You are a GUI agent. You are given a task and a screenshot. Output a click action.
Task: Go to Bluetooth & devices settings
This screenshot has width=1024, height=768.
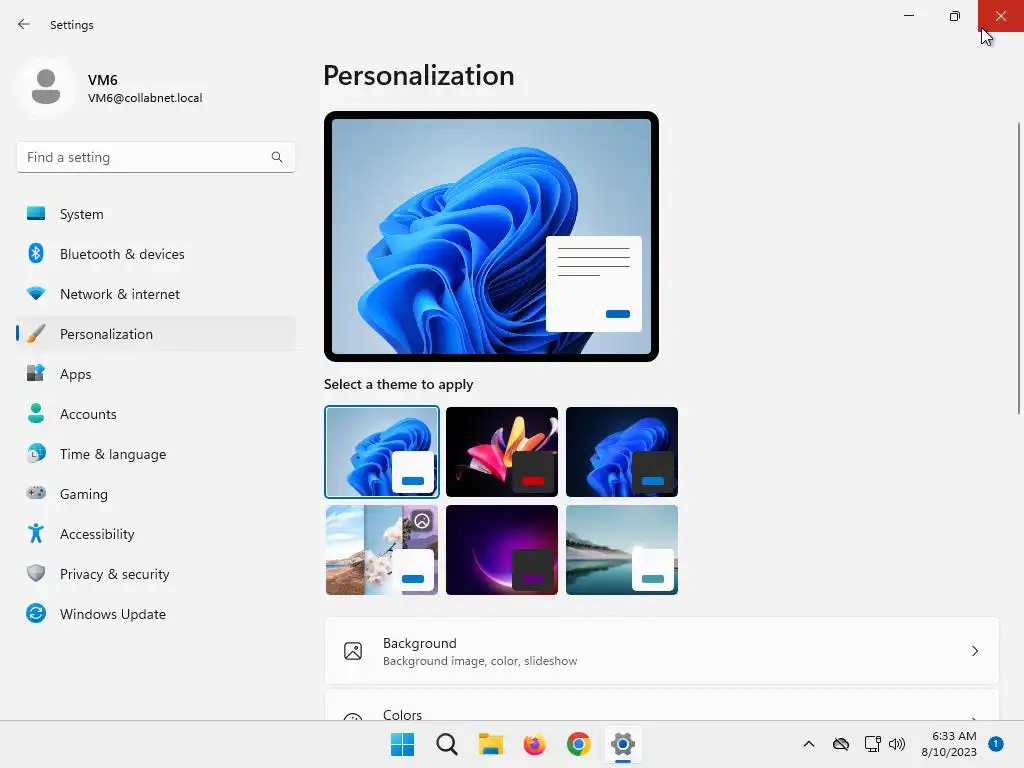coord(156,253)
